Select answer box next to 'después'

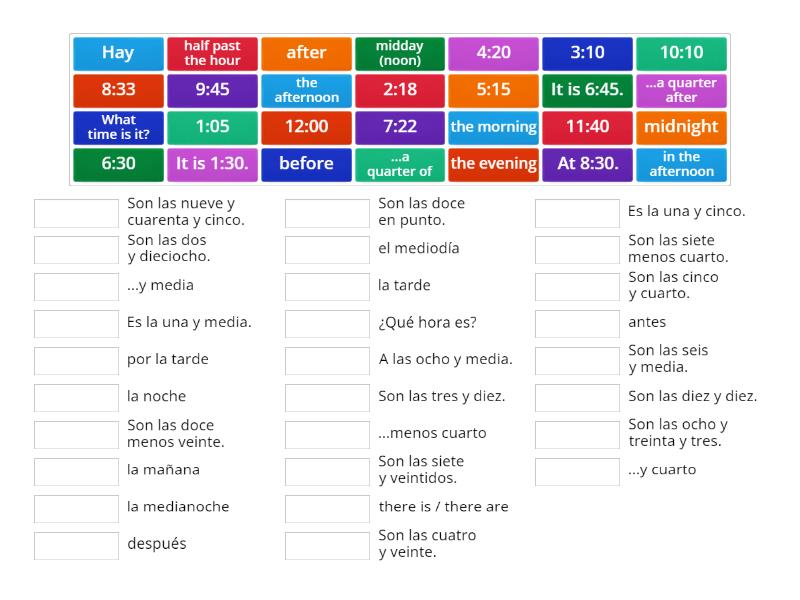[76, 545]
